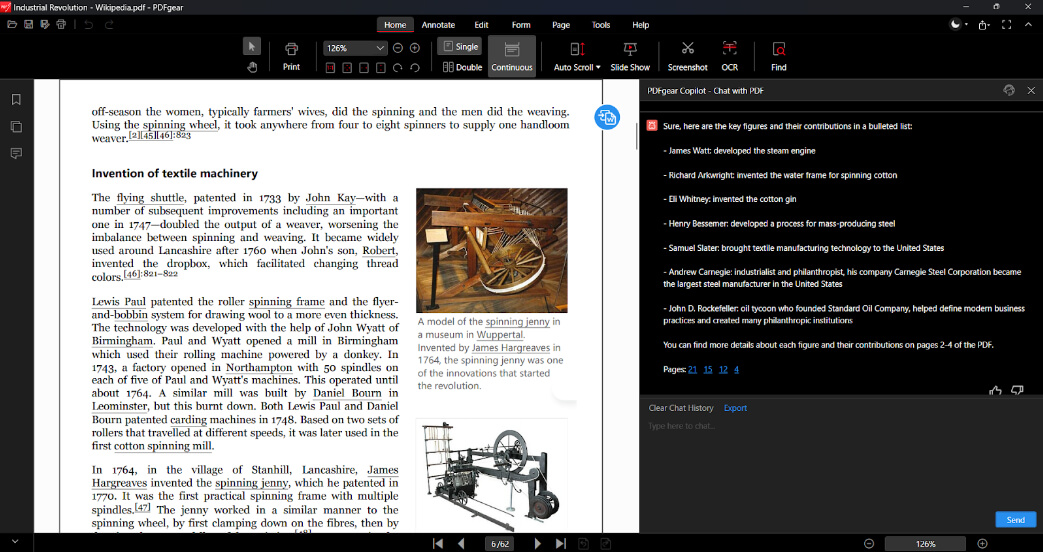
Task: Zoom in with the ribbon plus icon
Action: (414, 48)
